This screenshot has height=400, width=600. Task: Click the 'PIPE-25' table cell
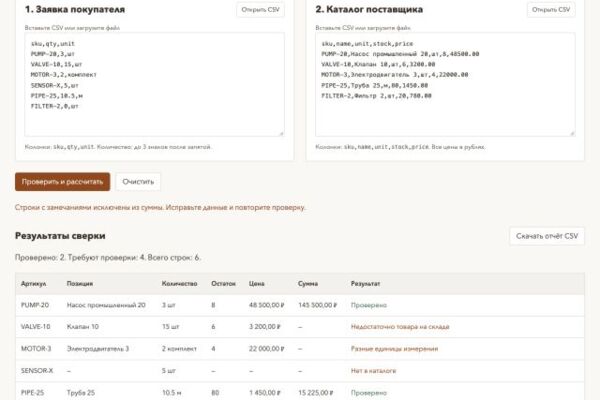(33, 393)
